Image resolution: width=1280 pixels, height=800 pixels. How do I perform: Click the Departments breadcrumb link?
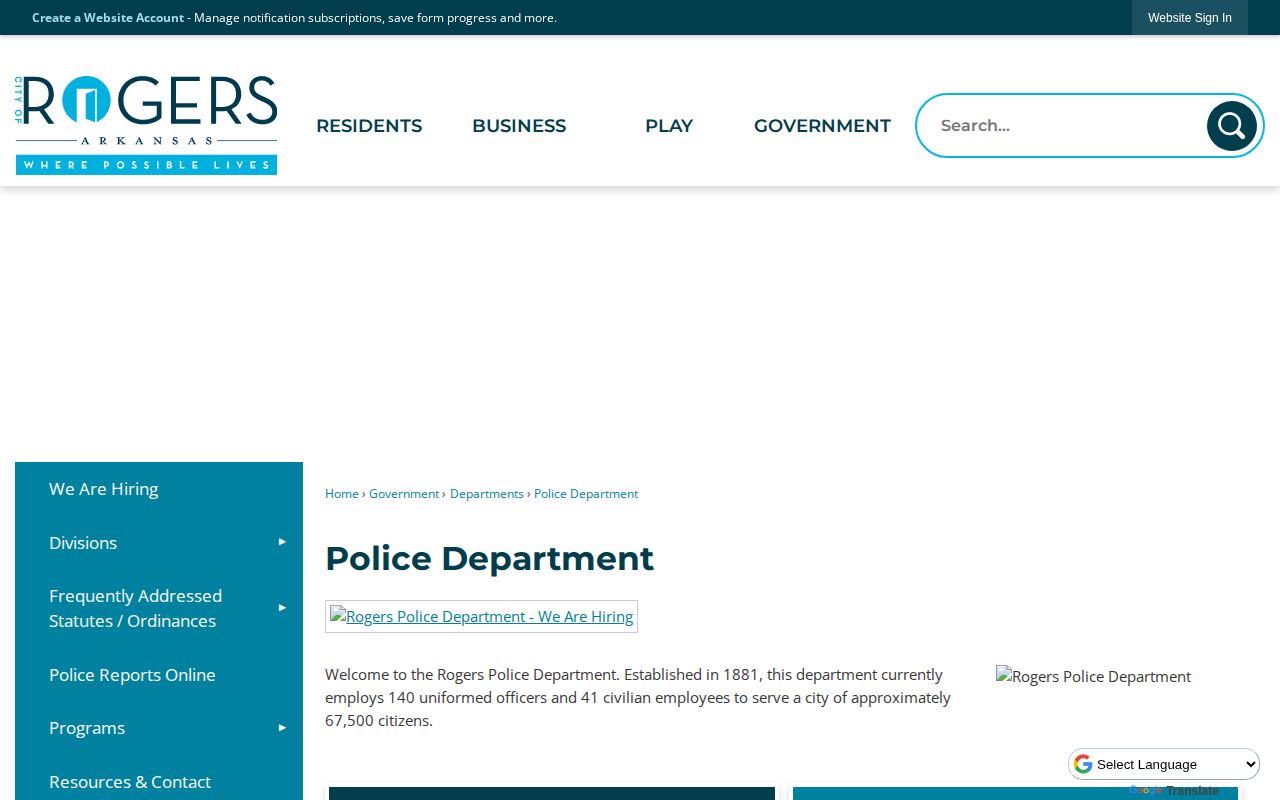(487, 494)
